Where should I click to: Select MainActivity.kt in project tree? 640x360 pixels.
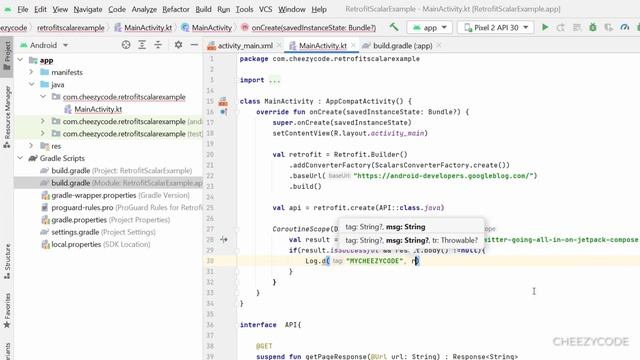[98, 109]
